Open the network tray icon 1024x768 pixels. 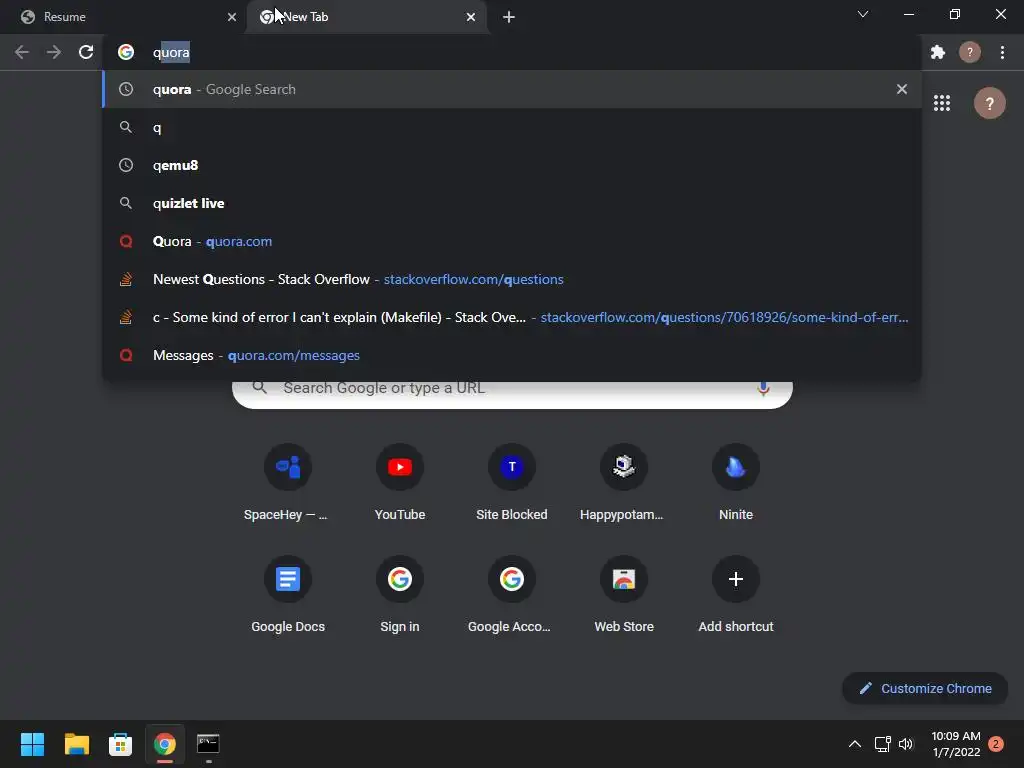click(x=882, y=744)
